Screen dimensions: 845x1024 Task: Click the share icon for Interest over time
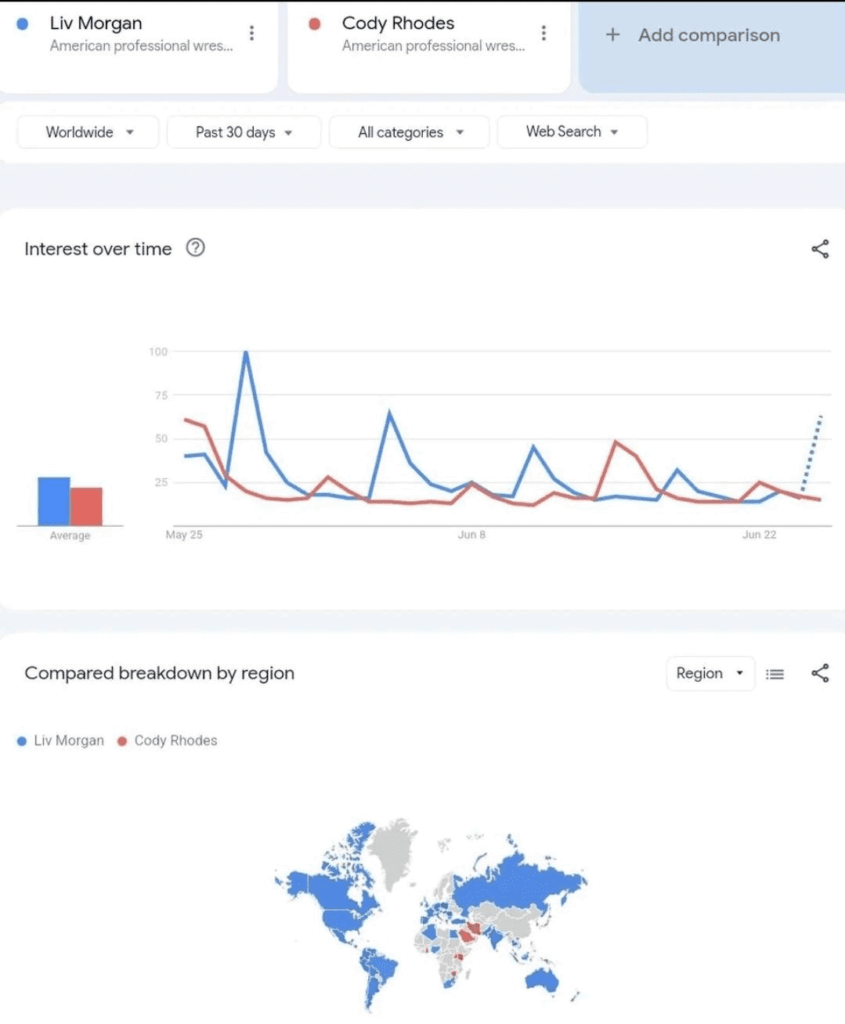coord(820,248)
